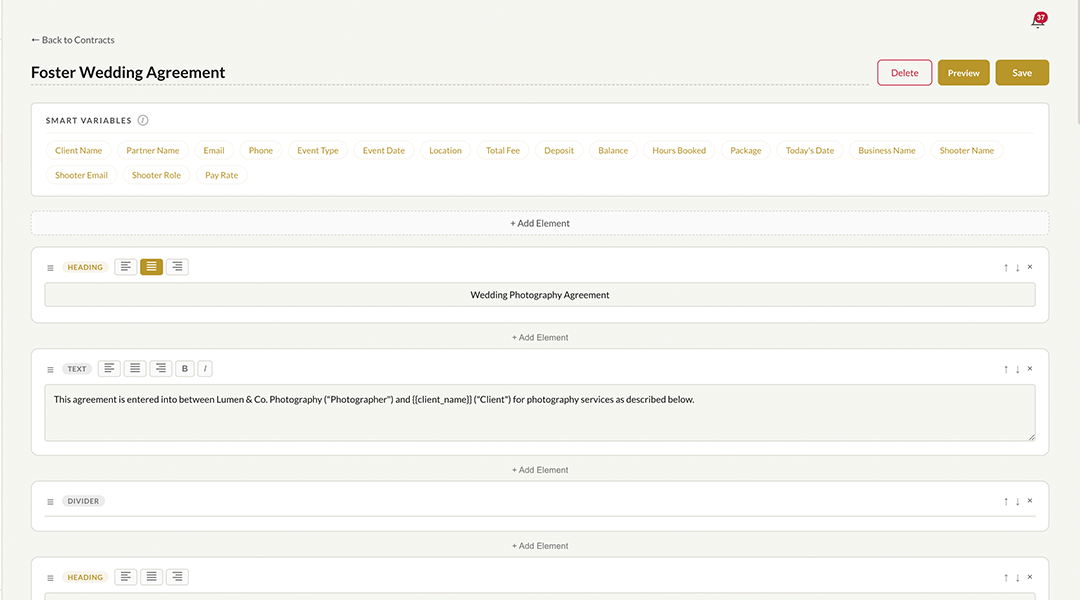Image resolution: width=1080 pixels, height=600 pixels.
Task: Deselect the active center alignment on heading
Action: click(151, 267)
